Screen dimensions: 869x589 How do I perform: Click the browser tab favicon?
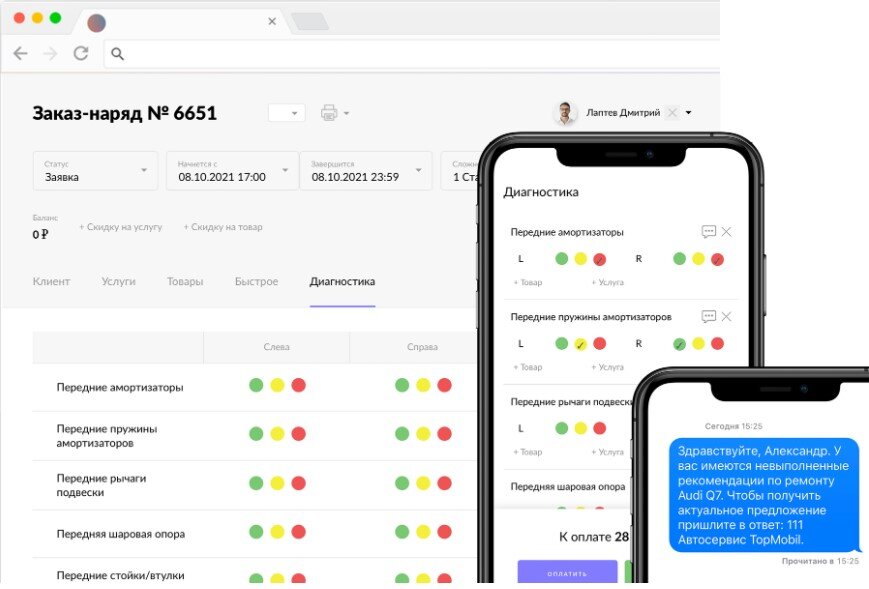tap(96, 23)
